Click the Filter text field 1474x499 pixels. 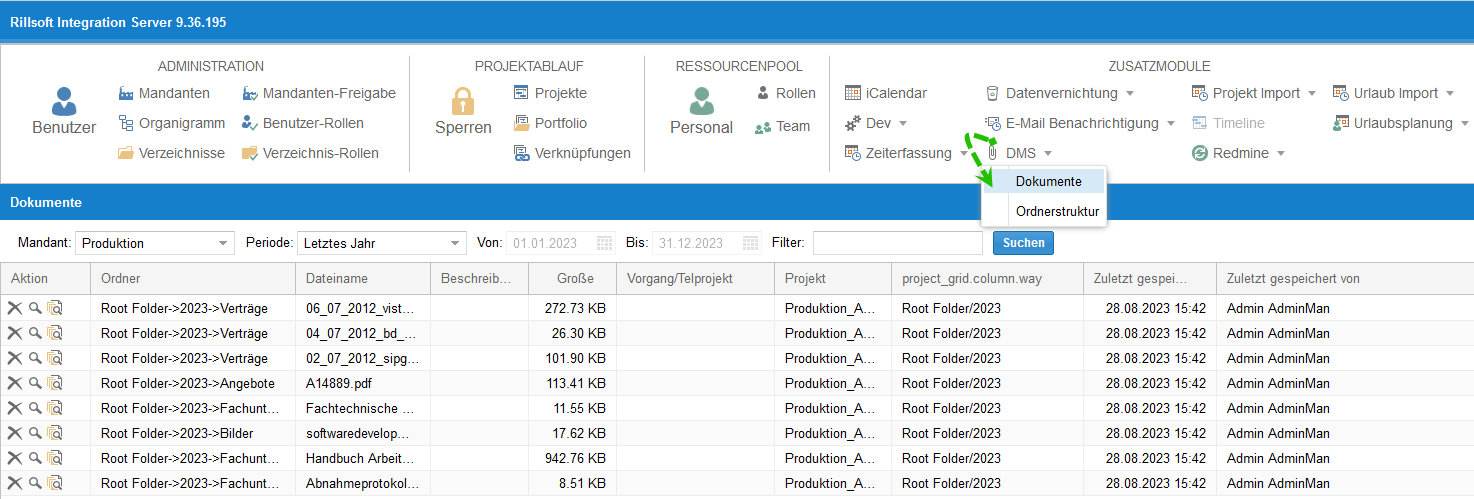[x=898, y=243]
